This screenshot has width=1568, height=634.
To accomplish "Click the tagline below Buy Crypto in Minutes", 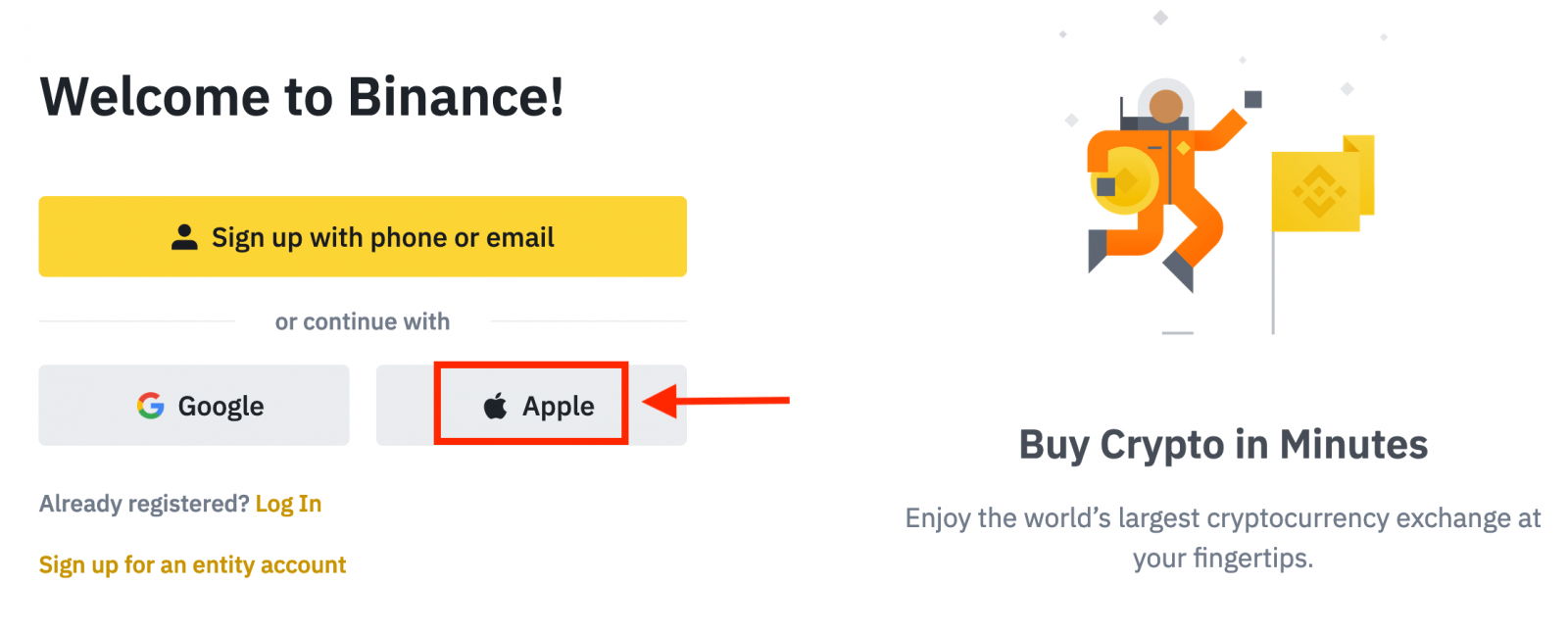I will [x=1223, y=538].
